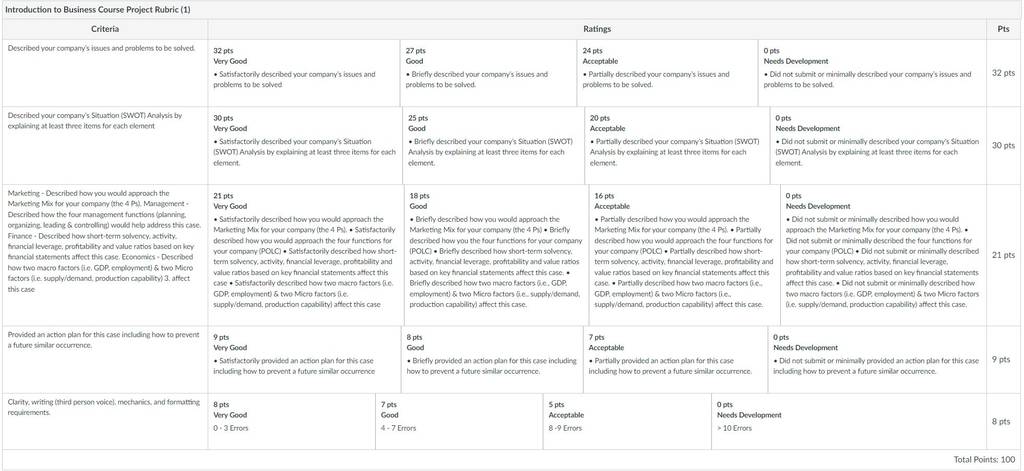Choose the 27 pts Good rating for company issues
This screenshot has width=1024, height=471.
coord(488,73)
